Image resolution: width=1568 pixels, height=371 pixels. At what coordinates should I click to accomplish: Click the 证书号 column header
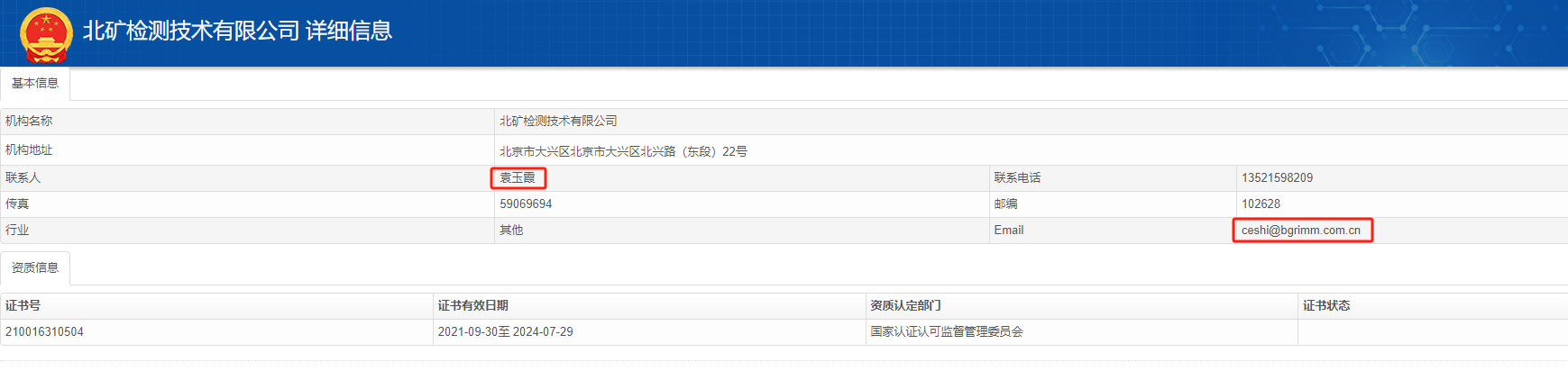click(x=216, y=305)
